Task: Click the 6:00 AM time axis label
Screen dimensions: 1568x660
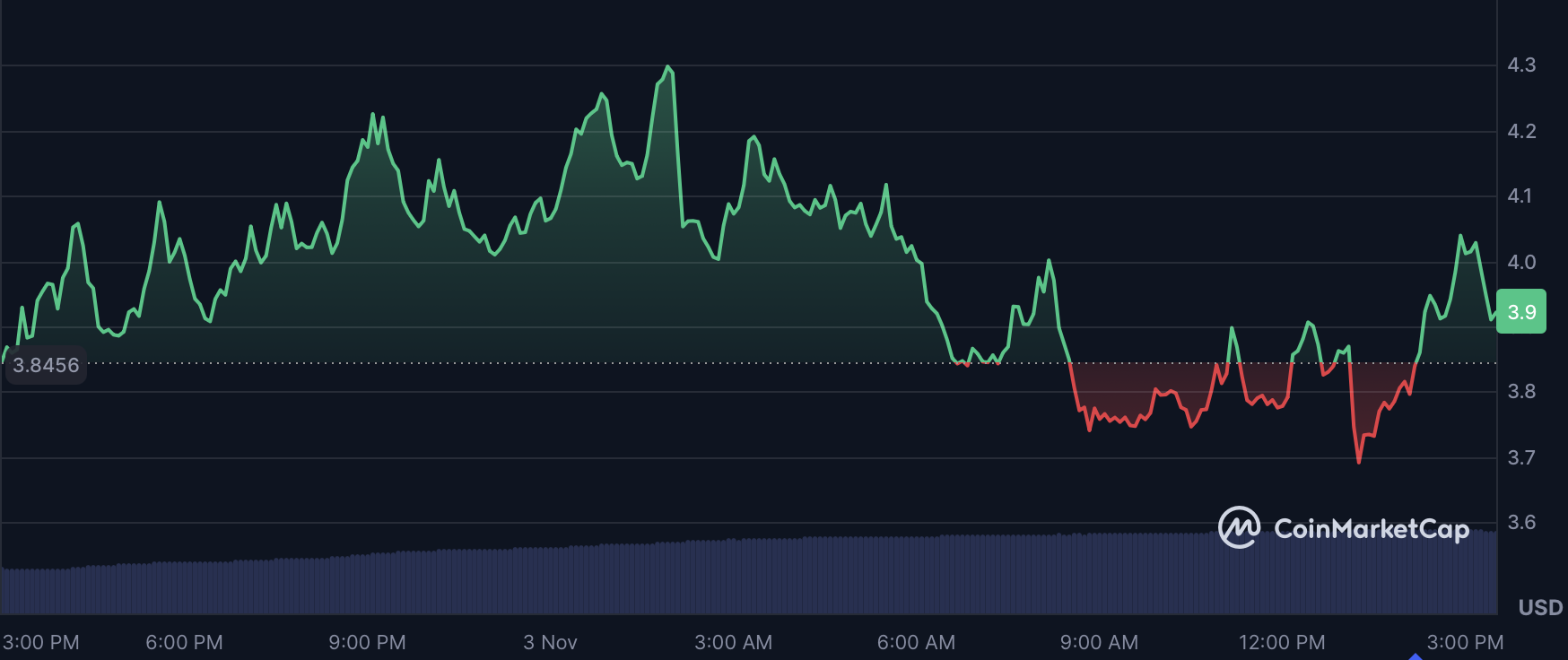Action: (916, 642)
